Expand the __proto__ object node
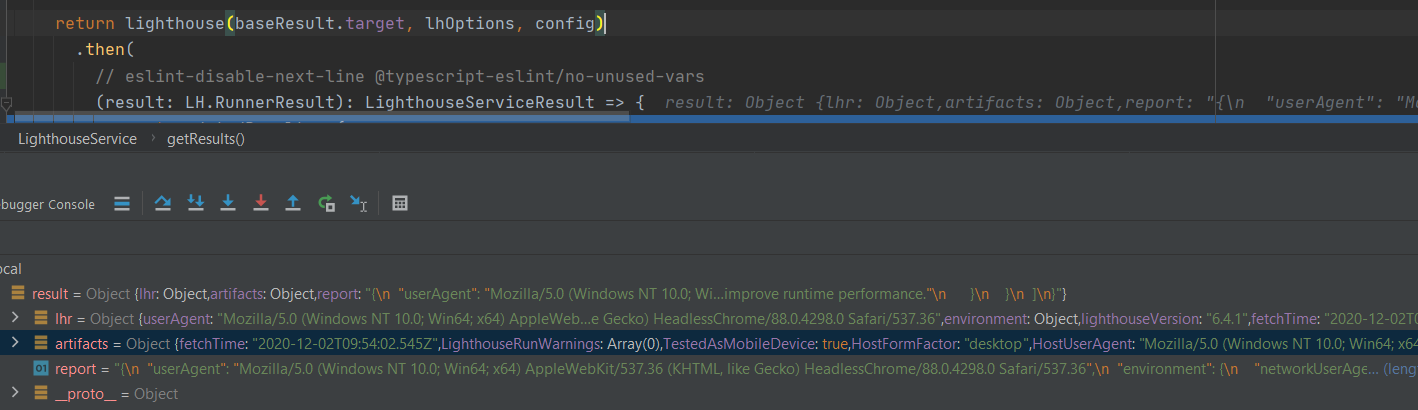The width and height of the screenshot is (1418, 410). (14, 394)
